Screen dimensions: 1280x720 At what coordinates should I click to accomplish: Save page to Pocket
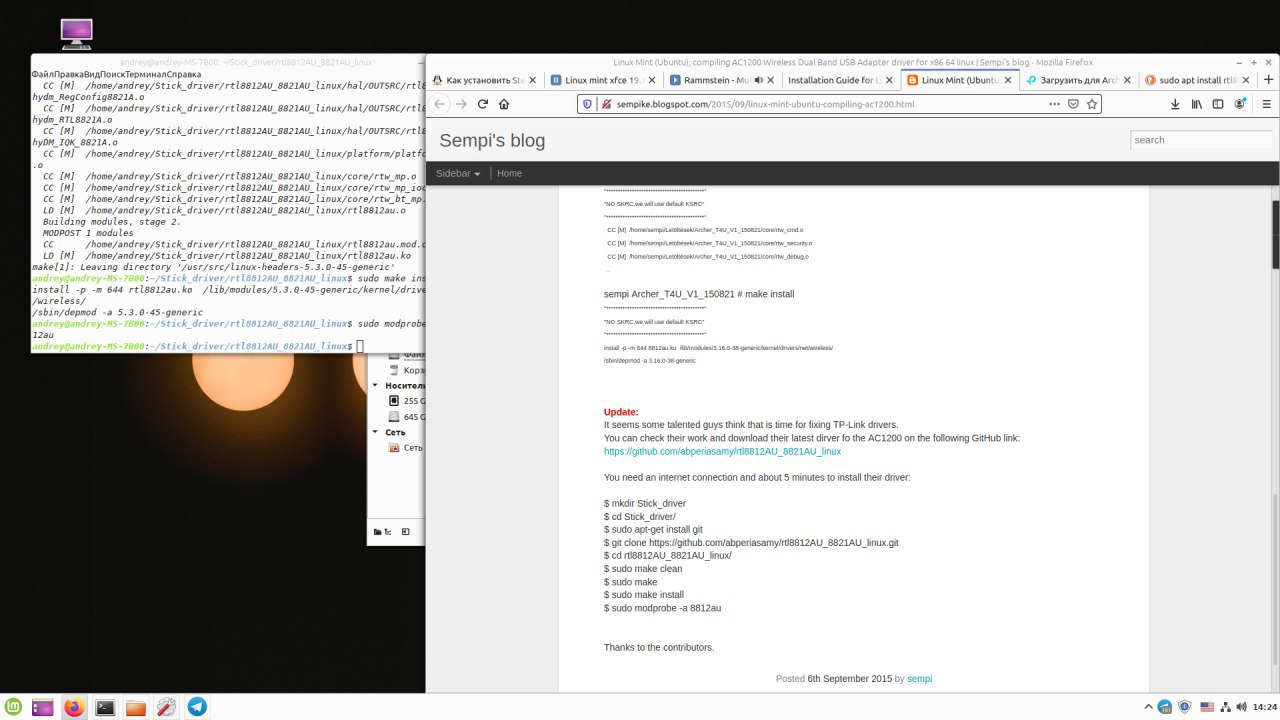point(1073,104)
